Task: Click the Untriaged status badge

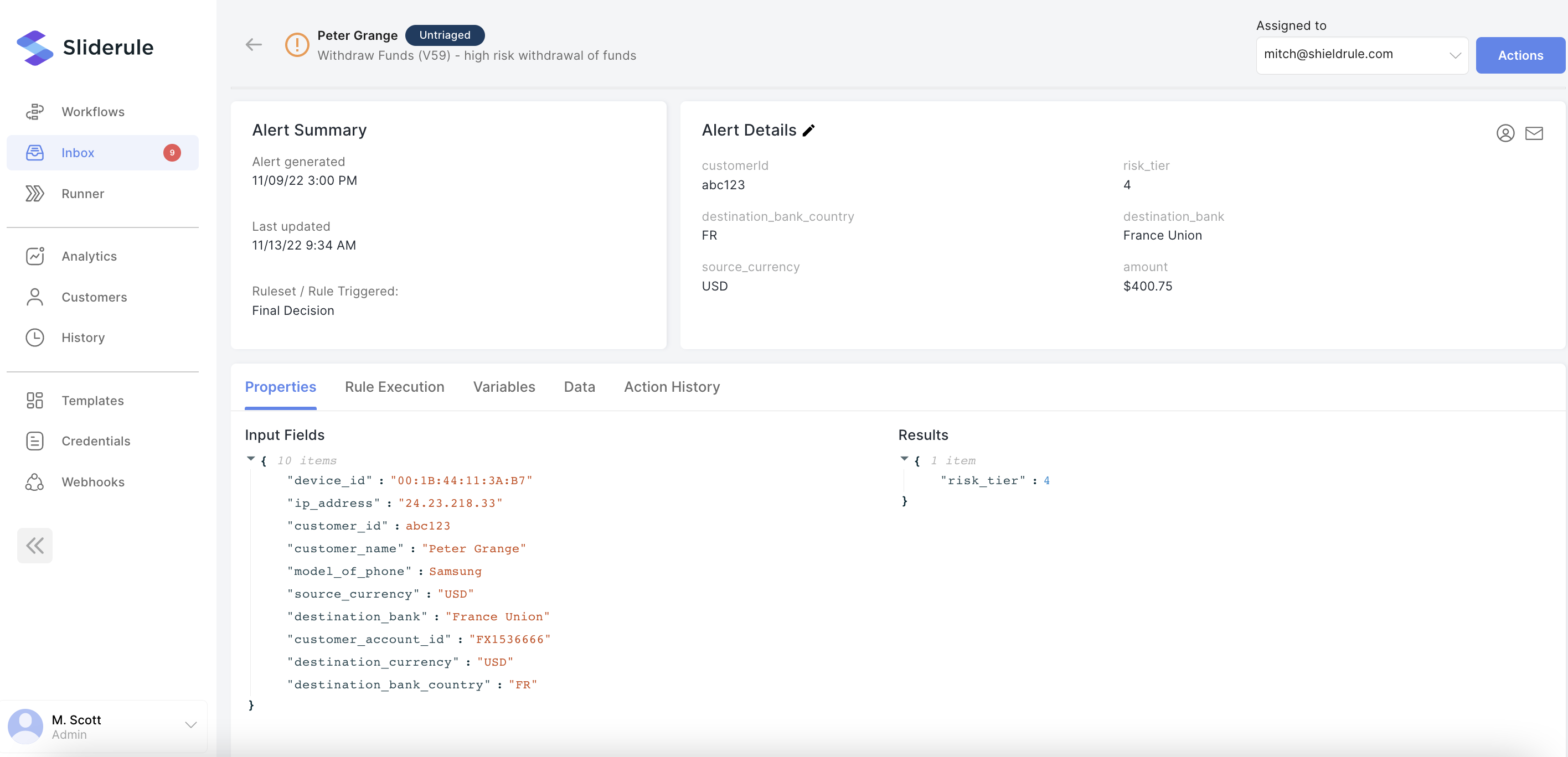Action: [445, 35]
